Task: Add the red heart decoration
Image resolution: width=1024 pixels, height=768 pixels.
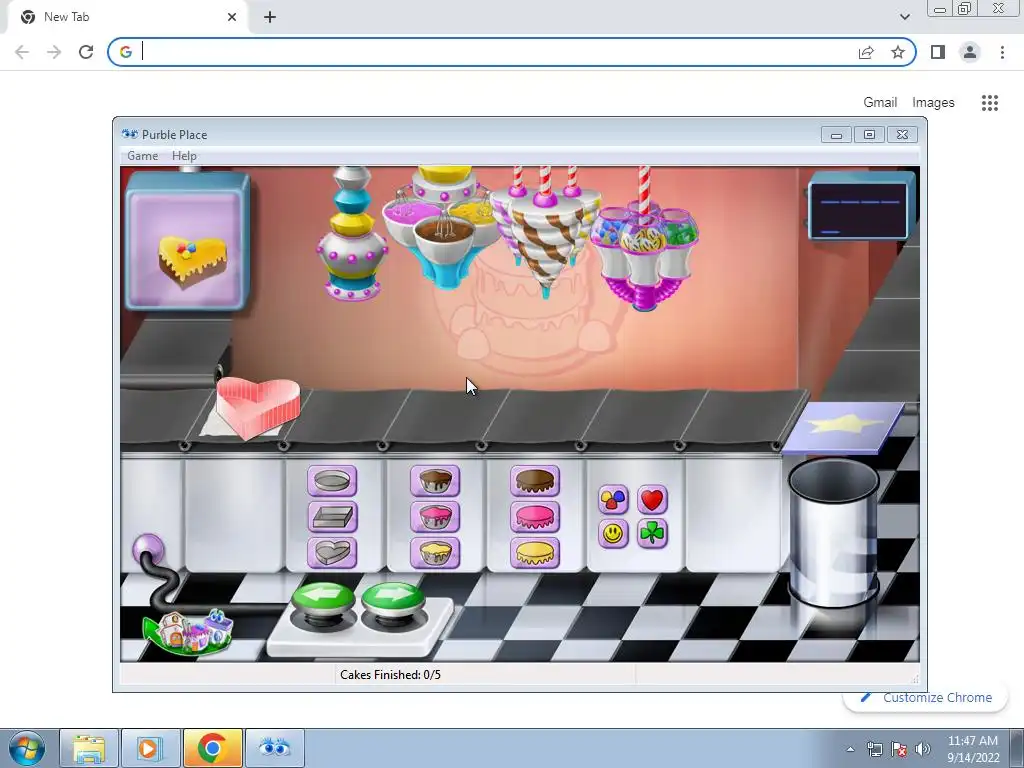Action: coord(652,500)
